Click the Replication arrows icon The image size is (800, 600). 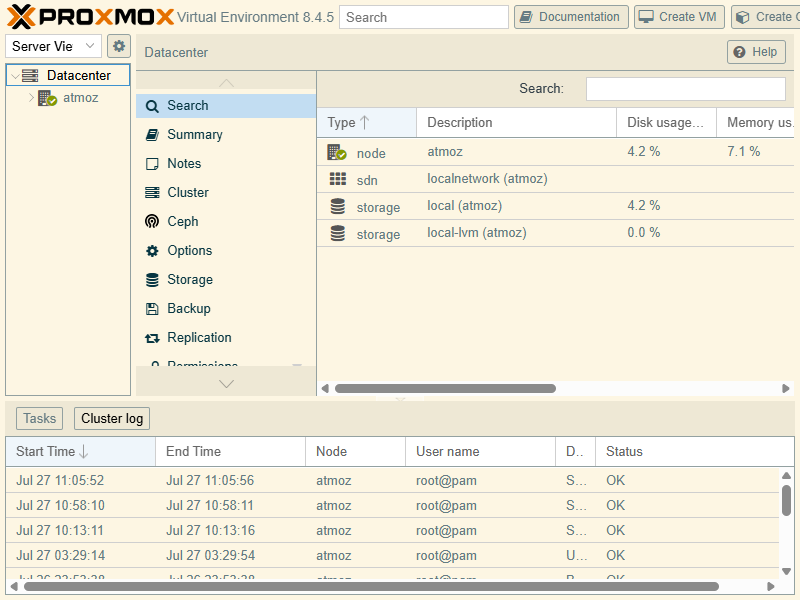152,338
